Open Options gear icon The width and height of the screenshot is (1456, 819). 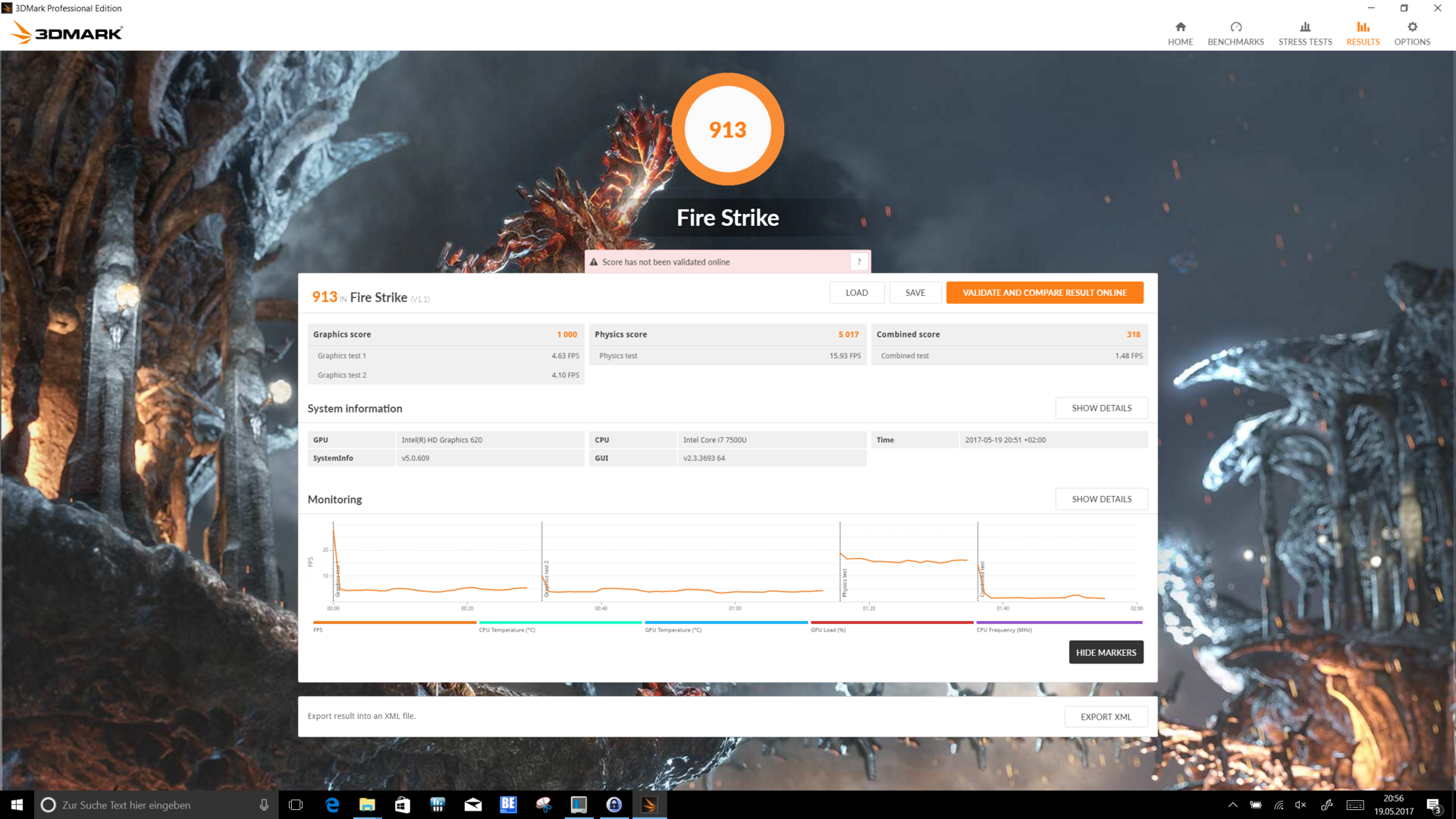click(1411, 27)
